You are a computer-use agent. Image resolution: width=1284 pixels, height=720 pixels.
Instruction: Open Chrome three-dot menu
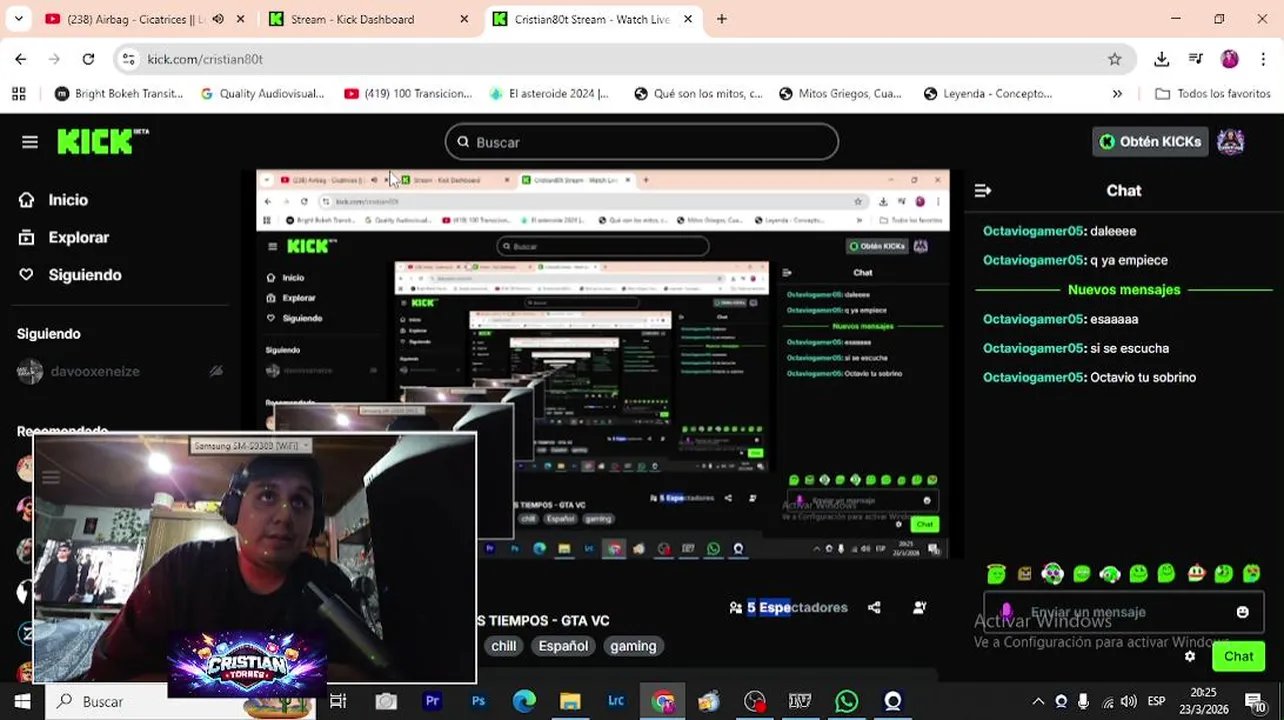(x=1263, y=59)
